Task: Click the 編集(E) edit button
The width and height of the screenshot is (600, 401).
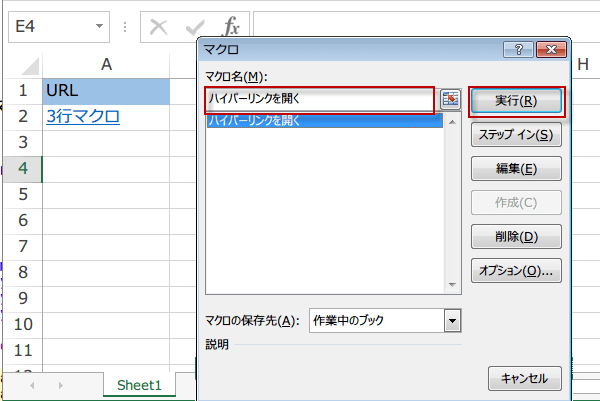Action: coord(516,168)
